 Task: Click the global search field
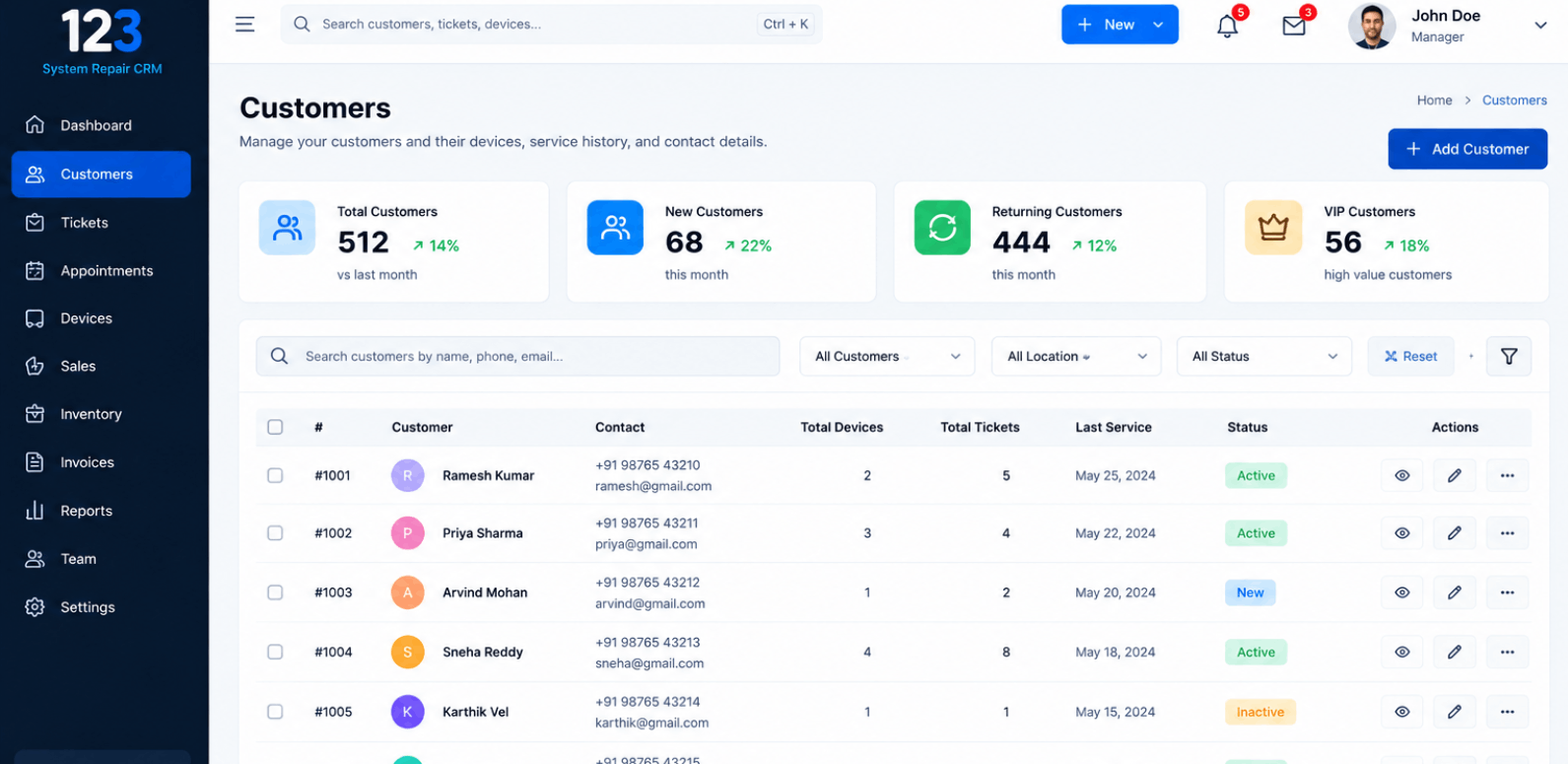coord(551,25)
